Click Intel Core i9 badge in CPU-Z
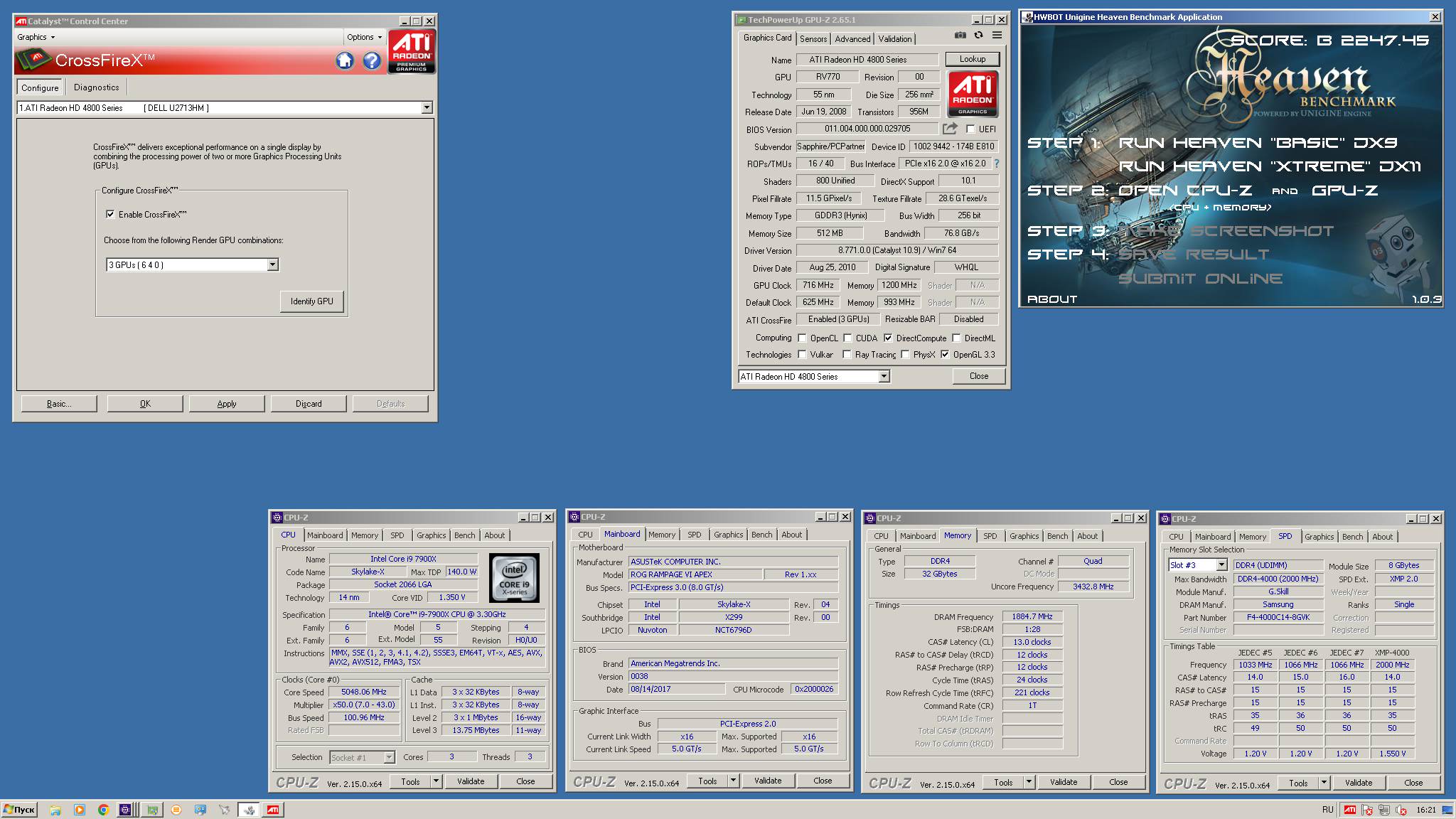 (x=514, y=578)
